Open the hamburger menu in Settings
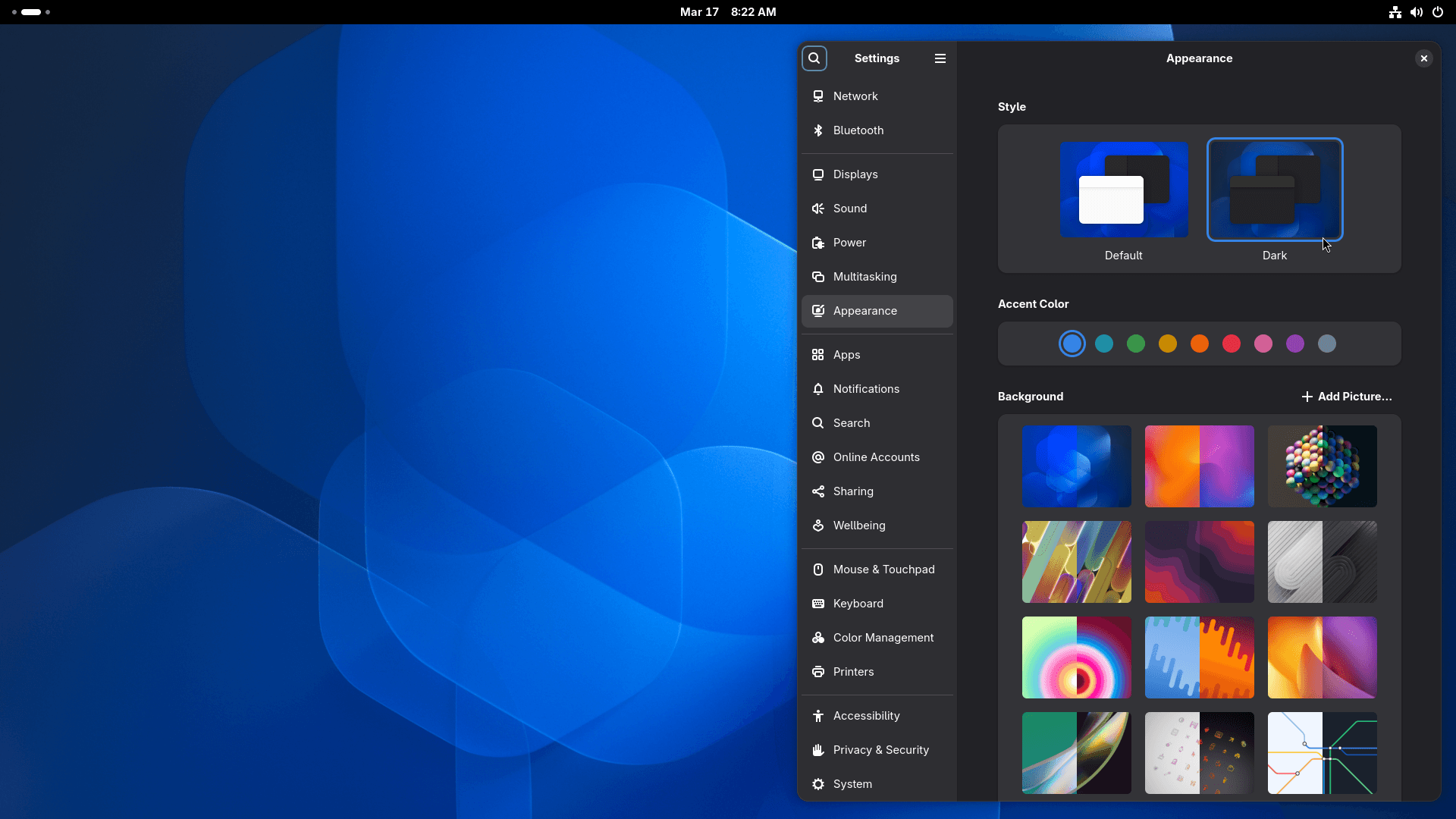Image resolution: width=1456 pixels, height=819 pixels. pyautogui.click(x=940, y=58)
